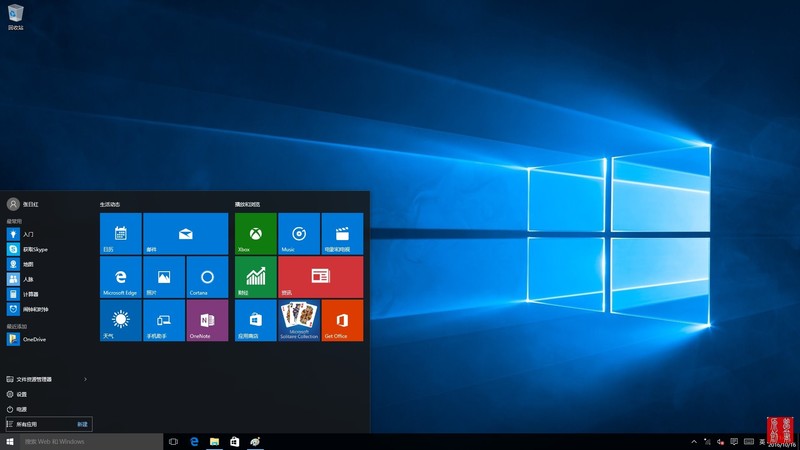Screen dimensions: 800x450
Task: Toggle the muted volume icon in tray
Action: pyautogui.click(x=721, y=441)
